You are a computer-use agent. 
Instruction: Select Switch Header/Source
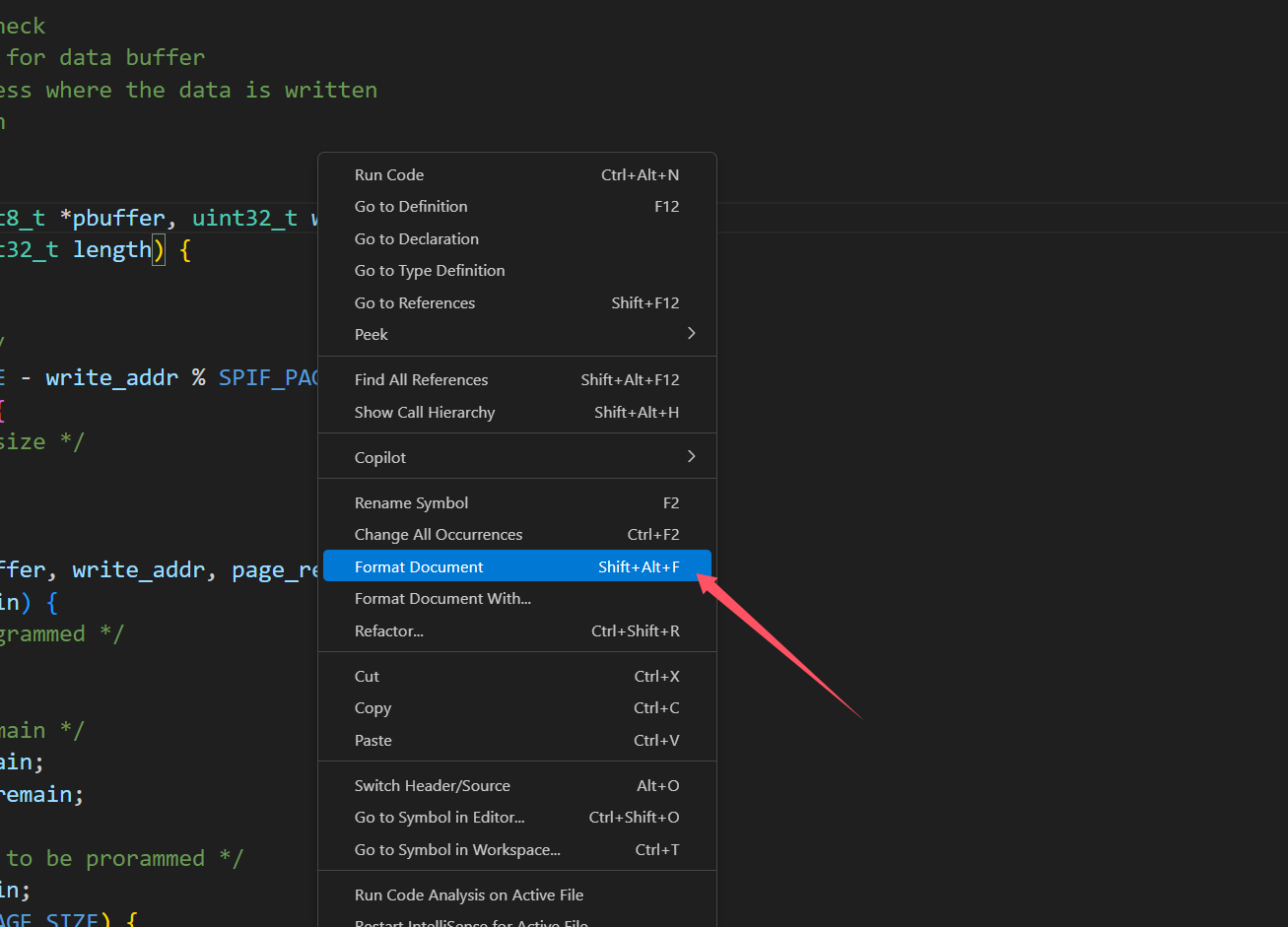(x=432, y=785)
